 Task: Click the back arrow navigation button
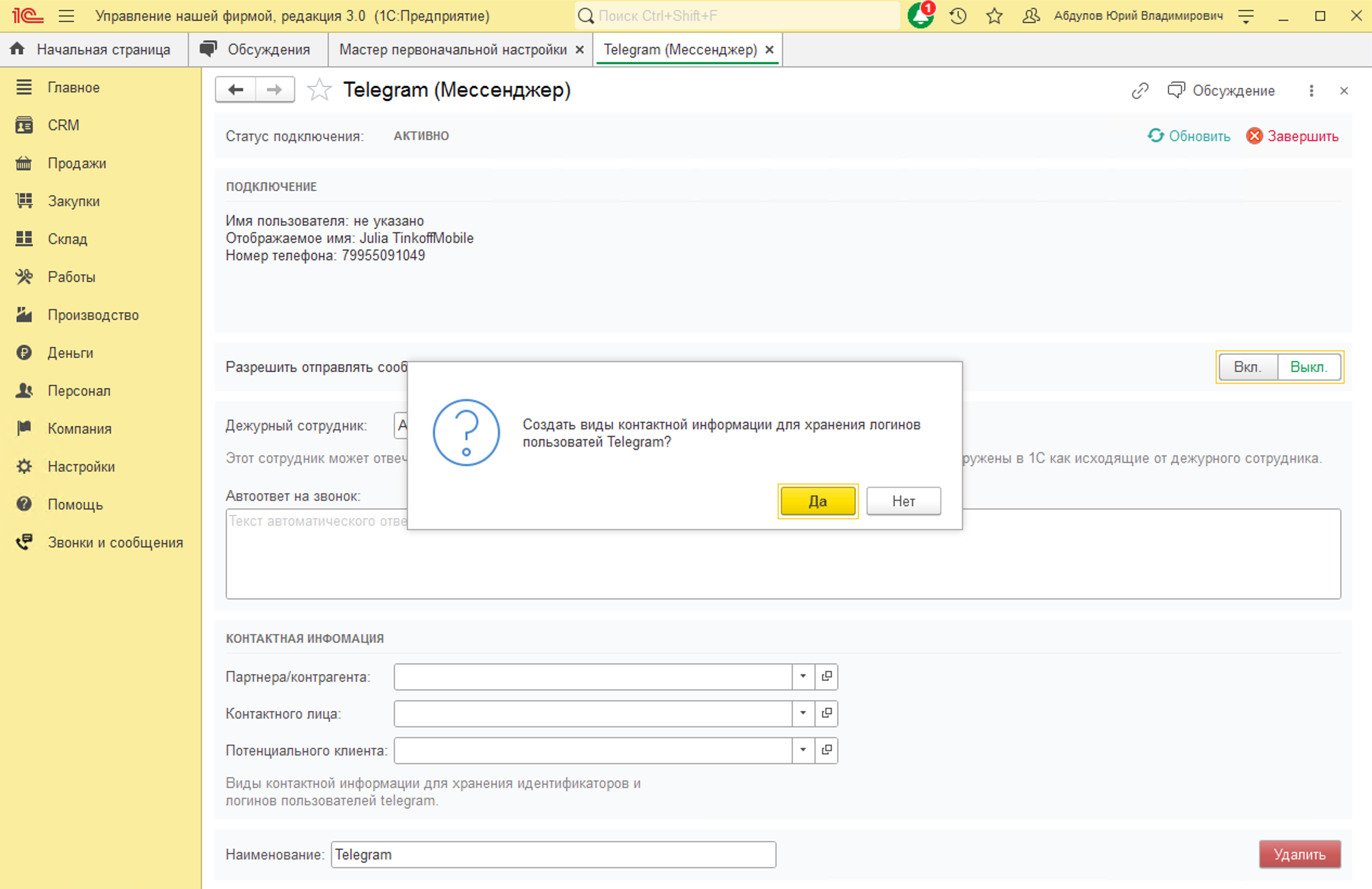click(x=236, y=90)
